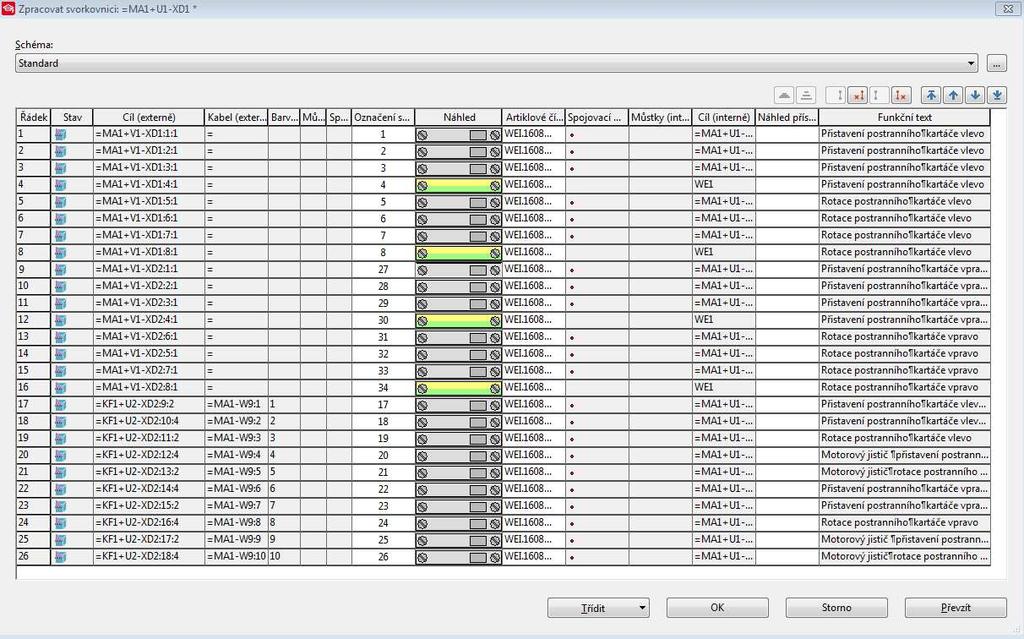Click the function text cell of row 20
The height and width of the screenshot is (639, 1024).
coord(904,455)
